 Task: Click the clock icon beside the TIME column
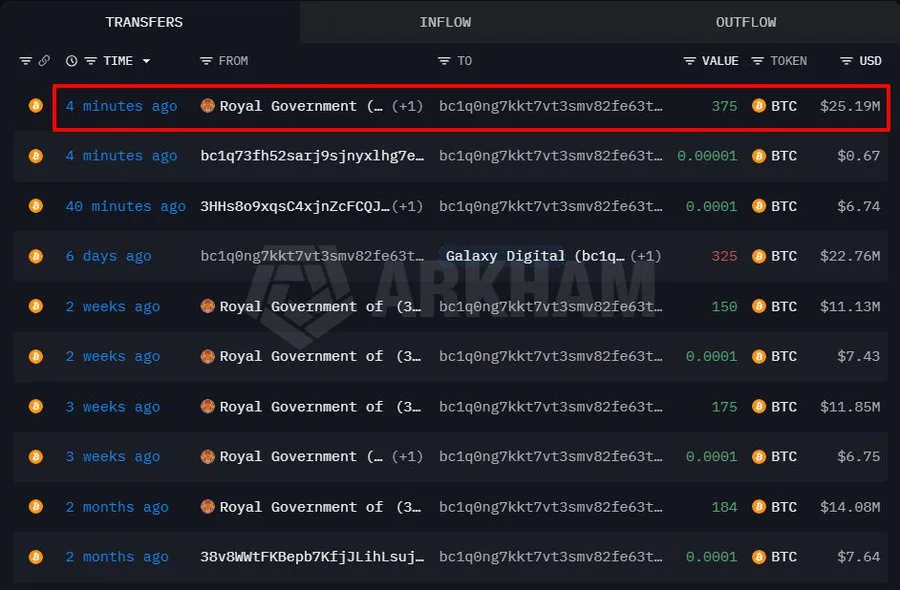click(70, 60)
